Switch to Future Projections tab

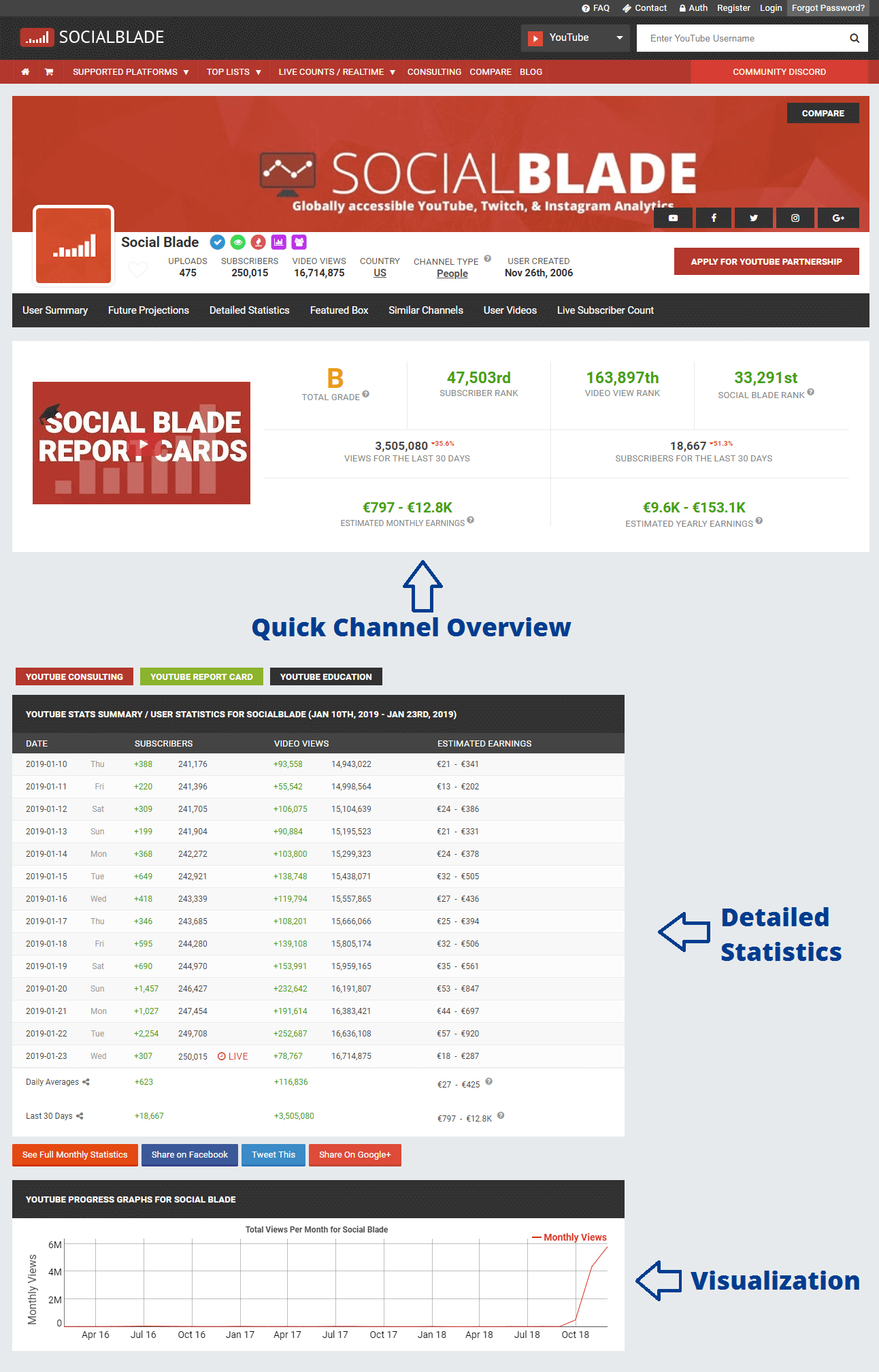click(x=148, y=310)
